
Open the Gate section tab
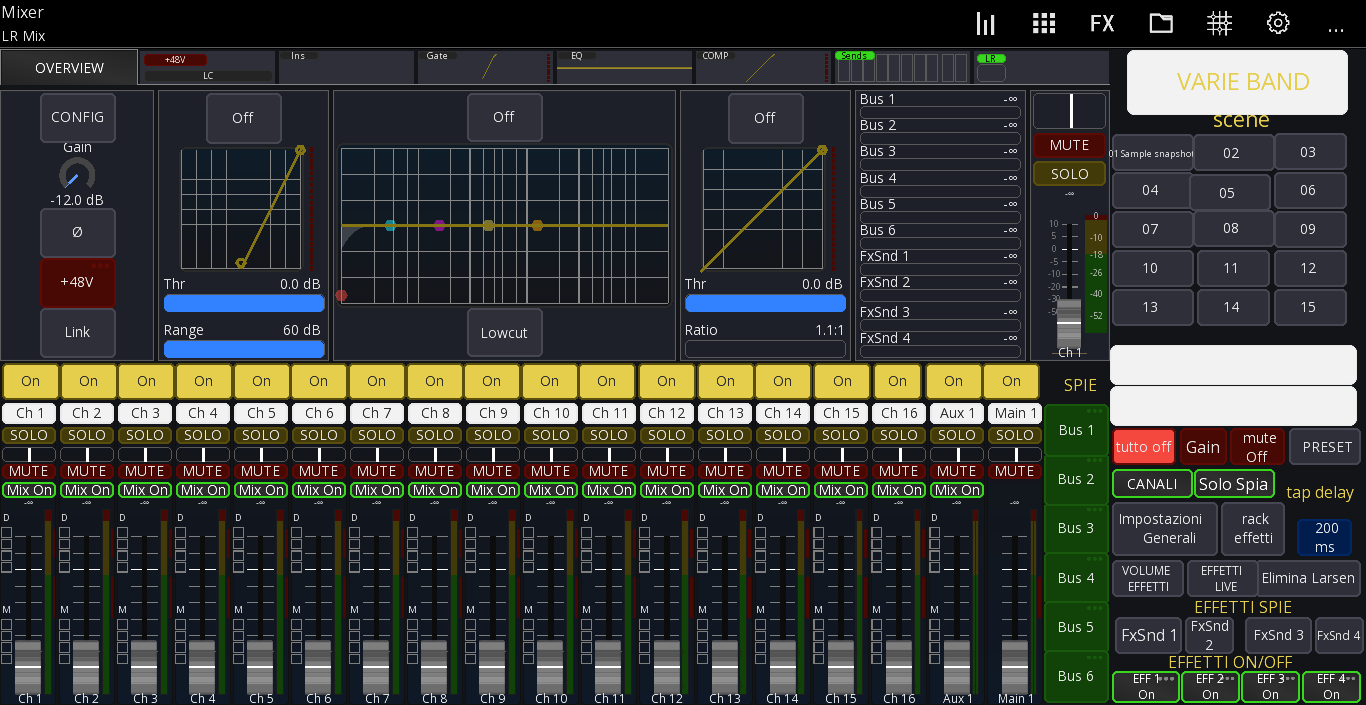[x=485, y=67]
